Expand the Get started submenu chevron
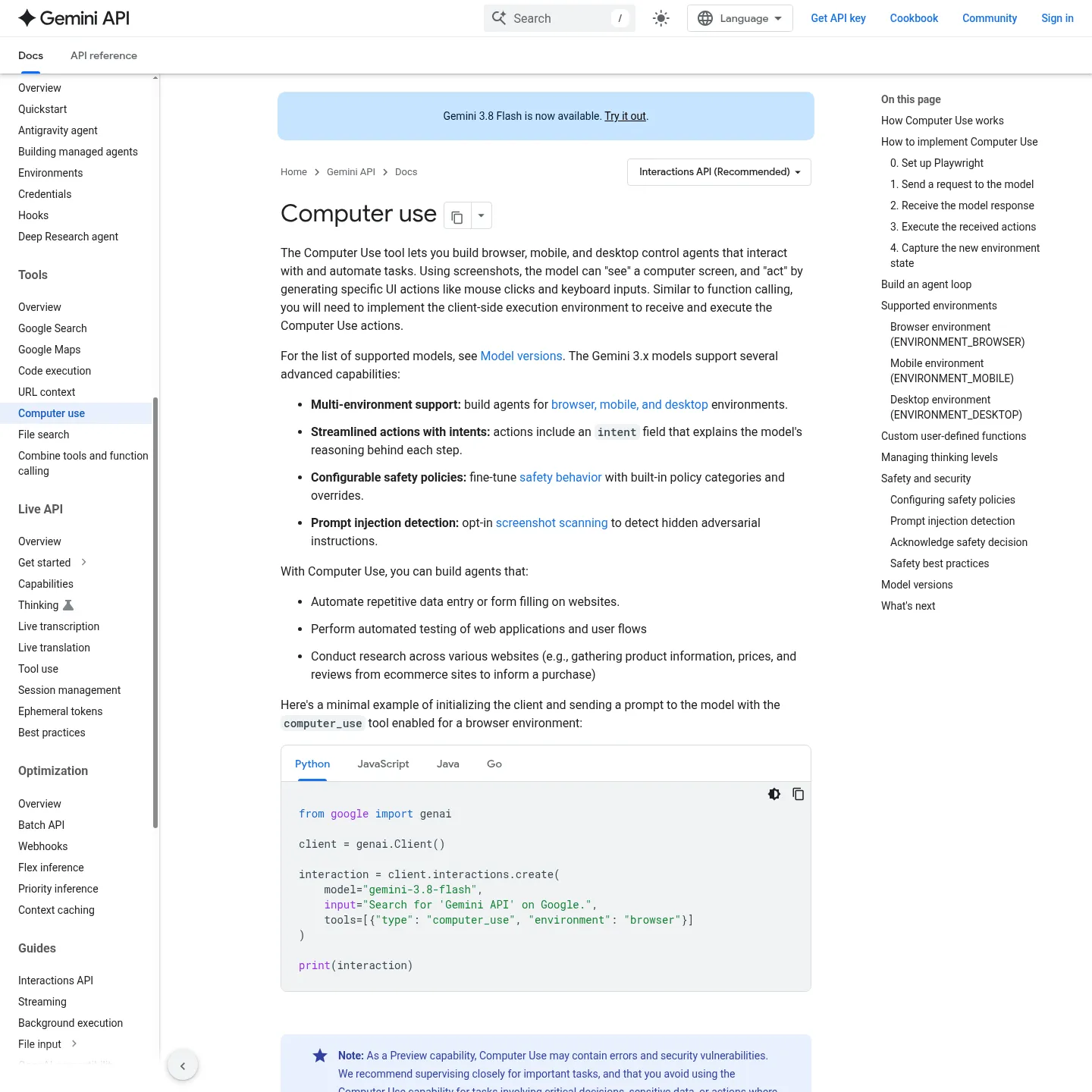The image size is (1092, 1092). tap(84, 562)
